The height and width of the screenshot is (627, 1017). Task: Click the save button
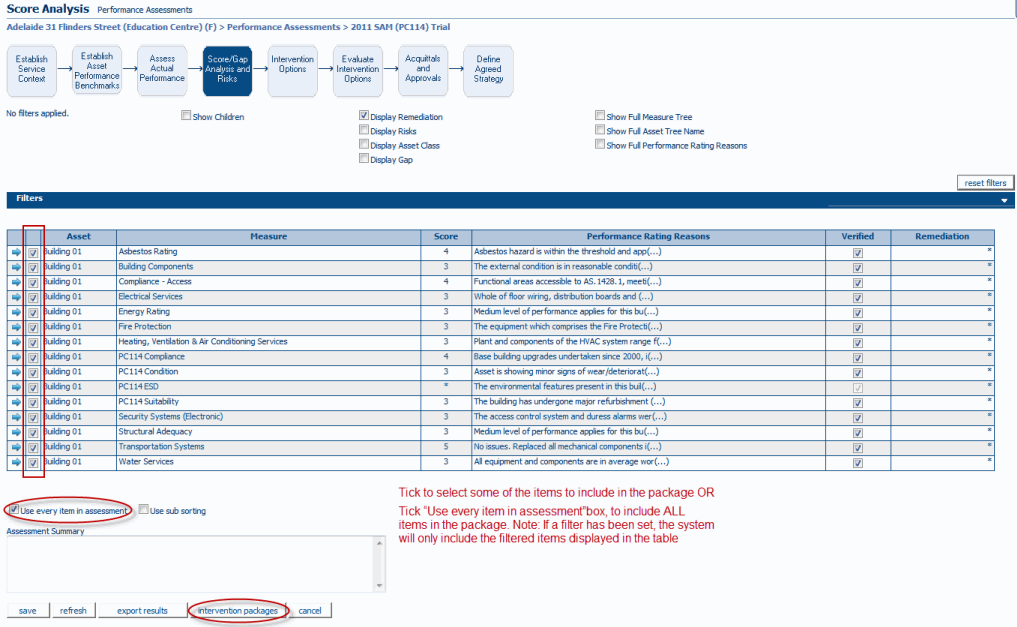tap(27, 610)
